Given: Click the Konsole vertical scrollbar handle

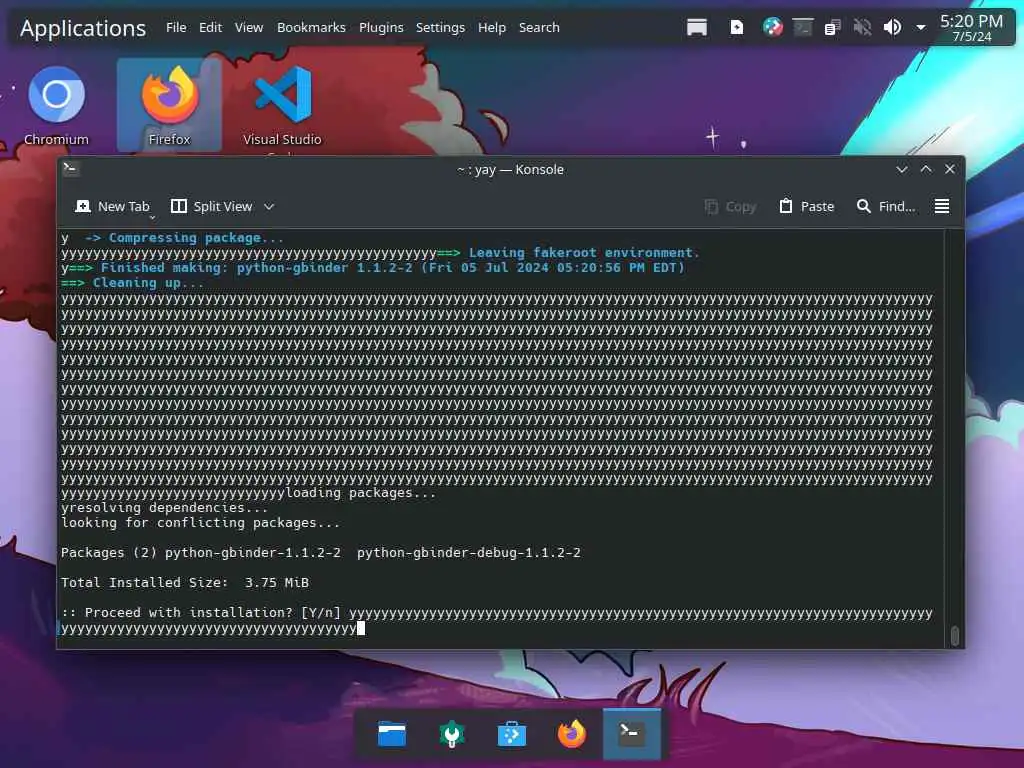Looking at the screenshot, I should (x=955, y=635).
